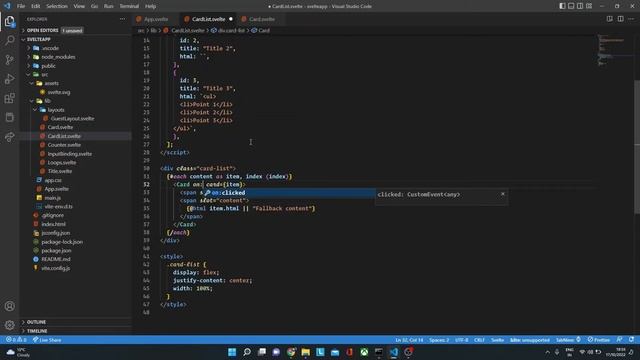
Task: Open Chrome from the taskbar
Action: (x=291, y=352)
